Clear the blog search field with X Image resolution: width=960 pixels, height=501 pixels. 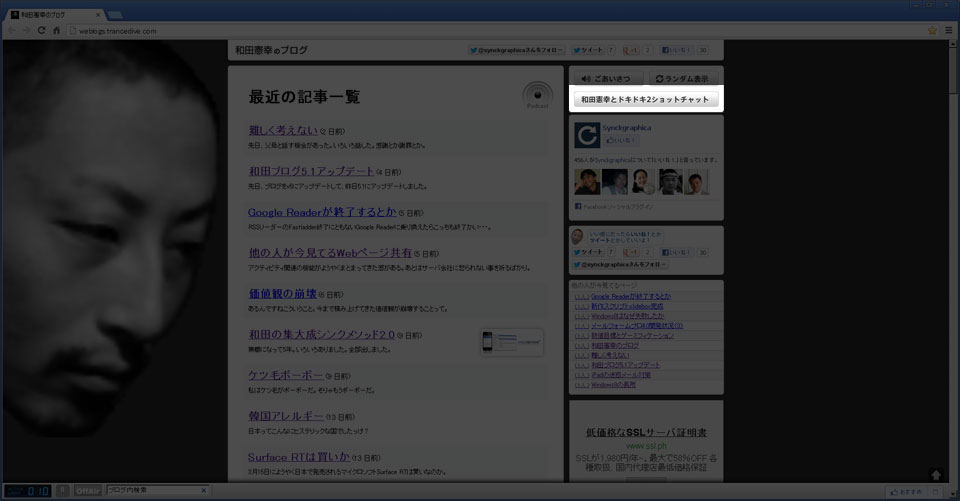pos(204,490)
